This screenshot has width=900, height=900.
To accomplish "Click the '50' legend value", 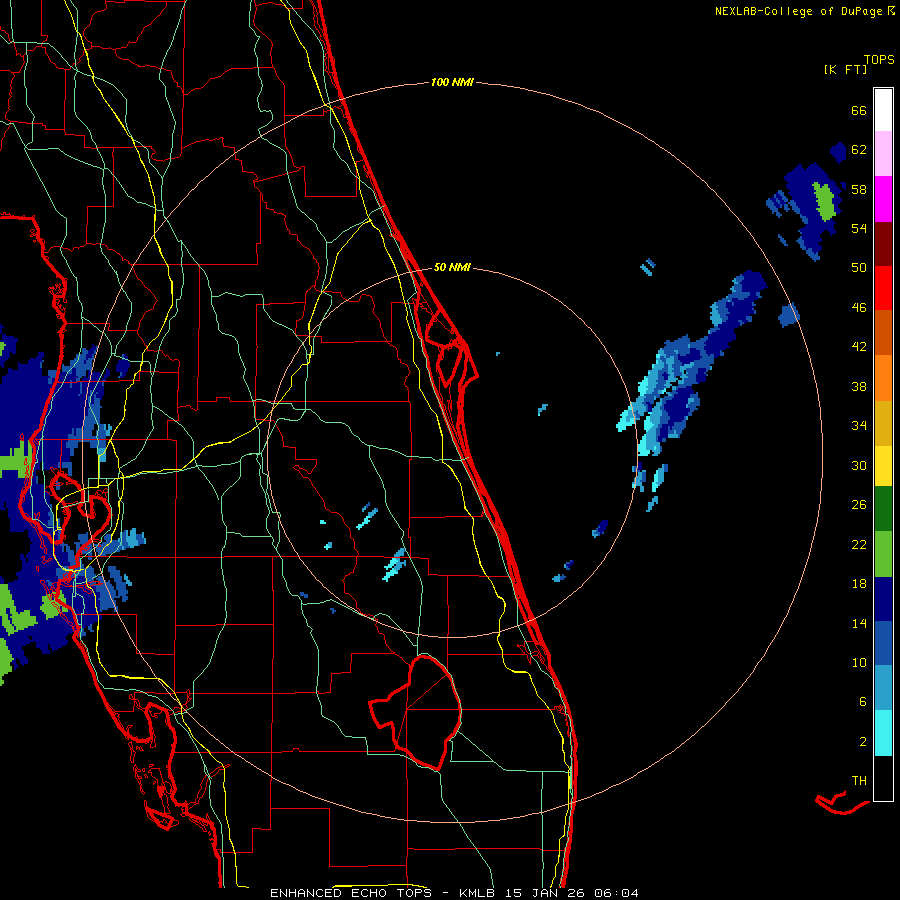I will pos(859,268).
